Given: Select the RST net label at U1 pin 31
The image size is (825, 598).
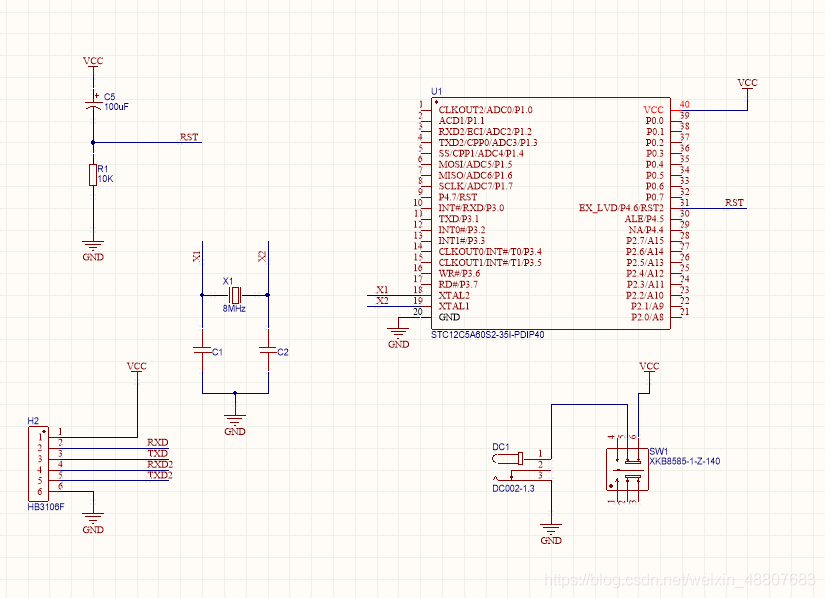Looking at the screenshot, I should [734, 202].
